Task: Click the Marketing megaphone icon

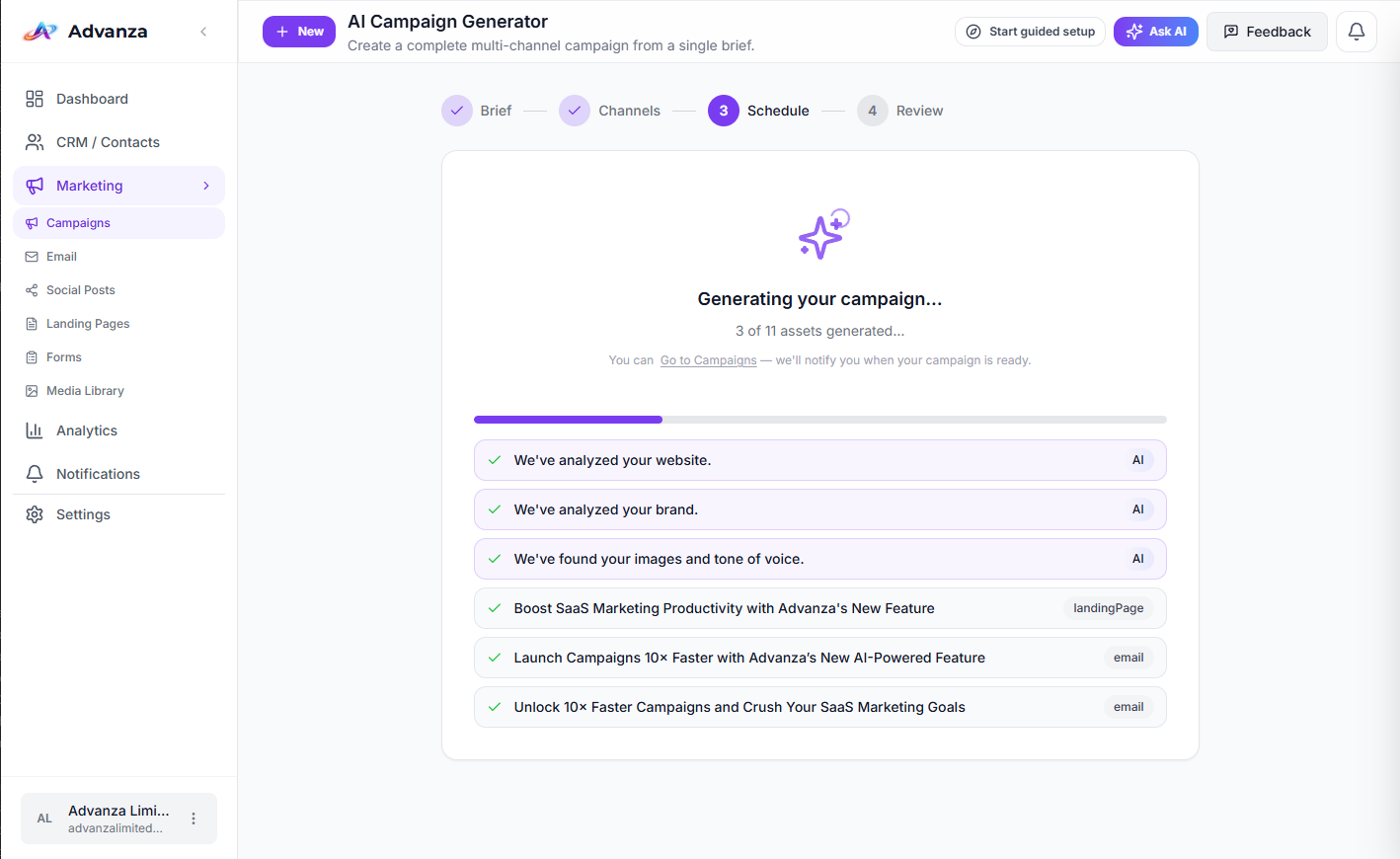Action: (x=35, y=186)
